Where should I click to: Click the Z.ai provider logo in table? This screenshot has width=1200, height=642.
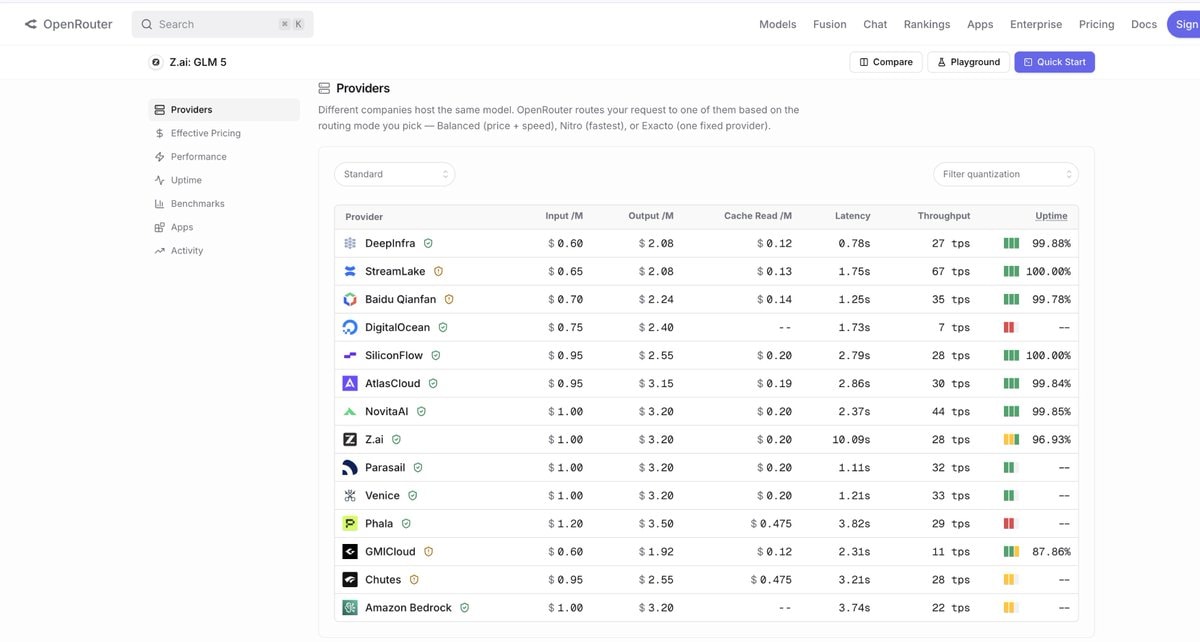350,439
